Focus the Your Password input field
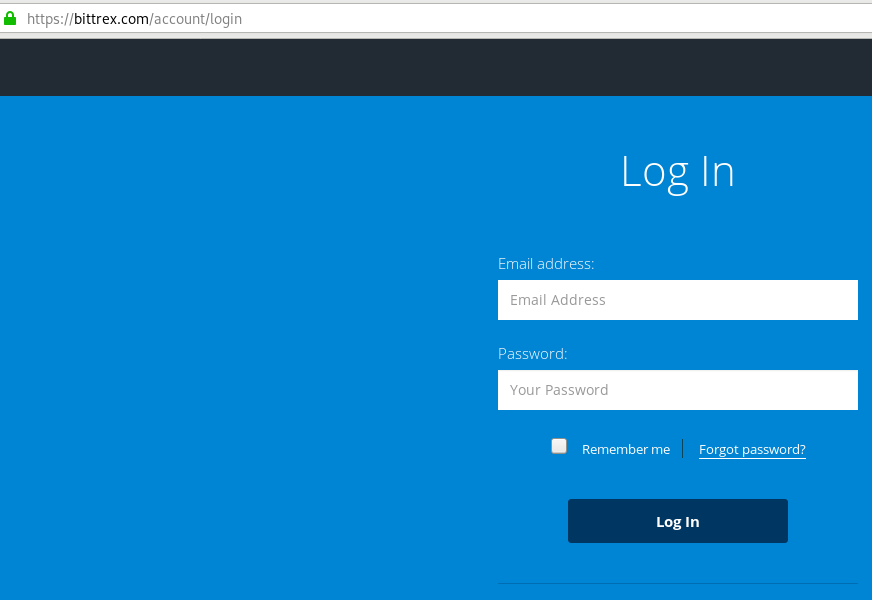872x600 pixels. (x=678, y=389)
